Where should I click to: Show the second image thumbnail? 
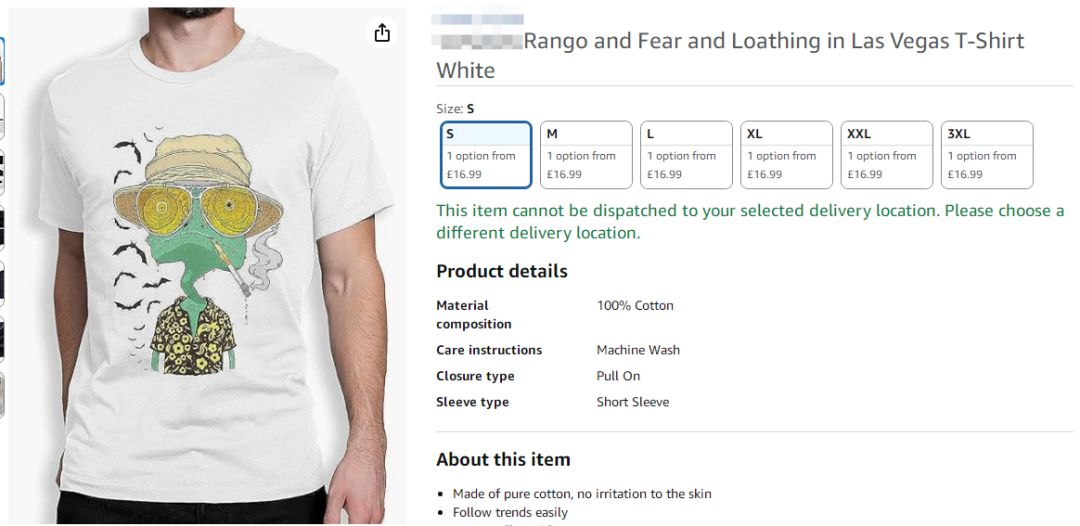tap(2, 115)
